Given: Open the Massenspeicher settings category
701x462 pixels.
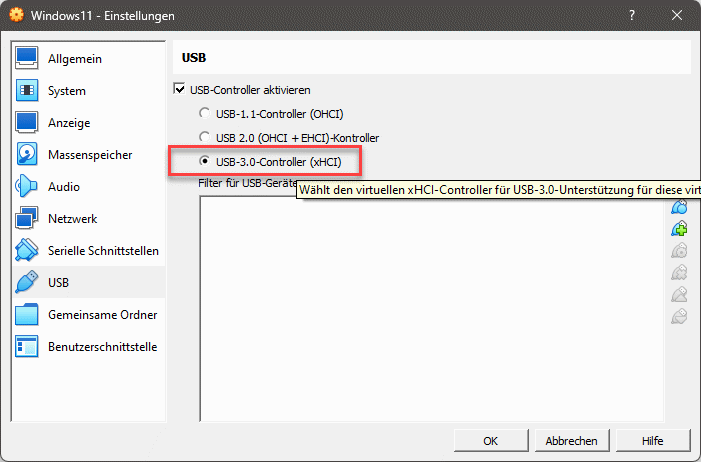Looking at the screenshot, I should click(x=89, y=155).
